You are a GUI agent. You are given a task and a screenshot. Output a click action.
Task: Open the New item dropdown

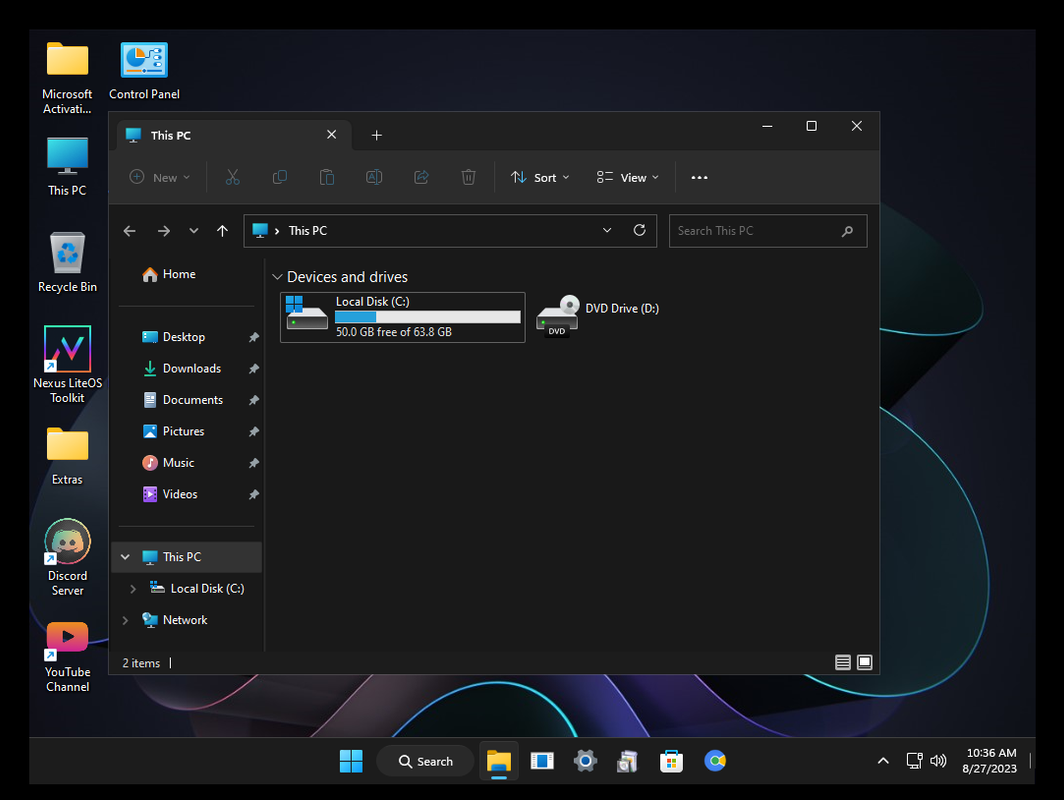coord(160,177)
